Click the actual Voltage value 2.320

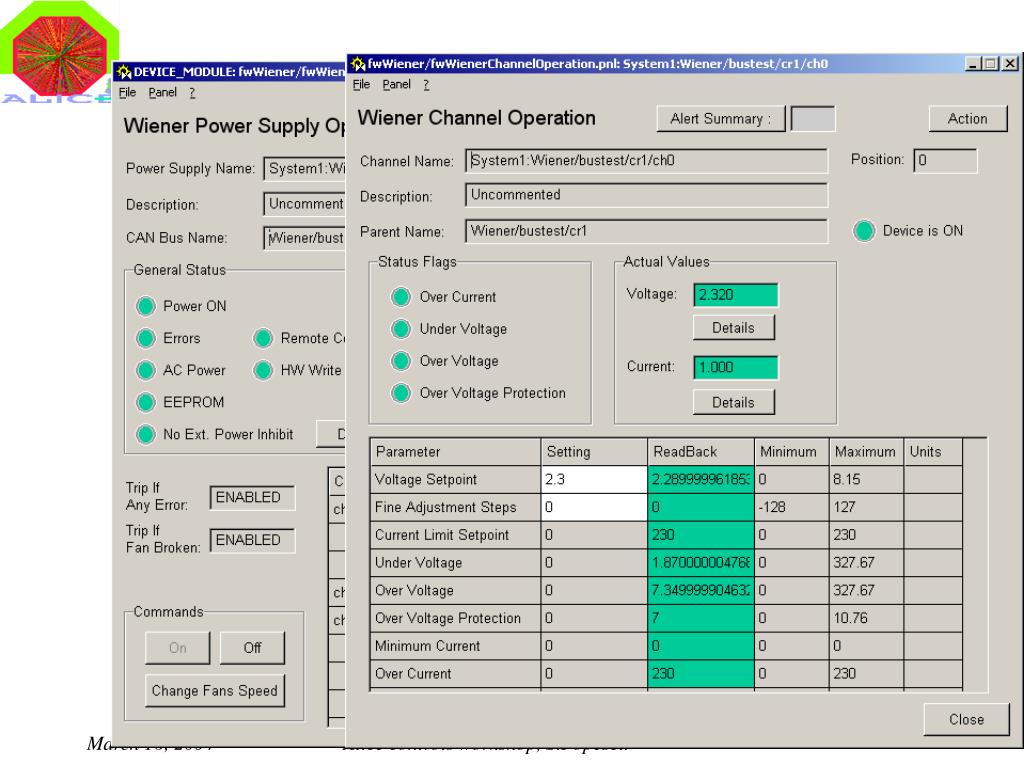(735, 295)
